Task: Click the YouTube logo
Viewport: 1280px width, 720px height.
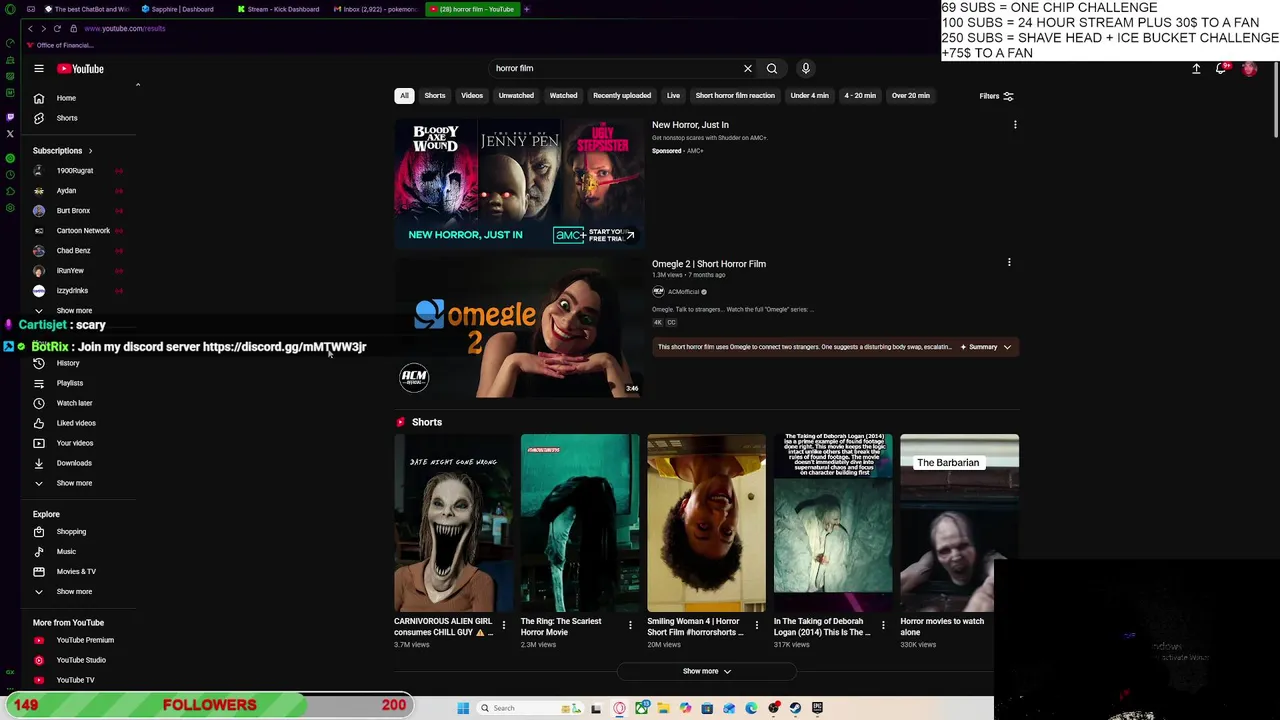Action: click(x=80, y=69)
